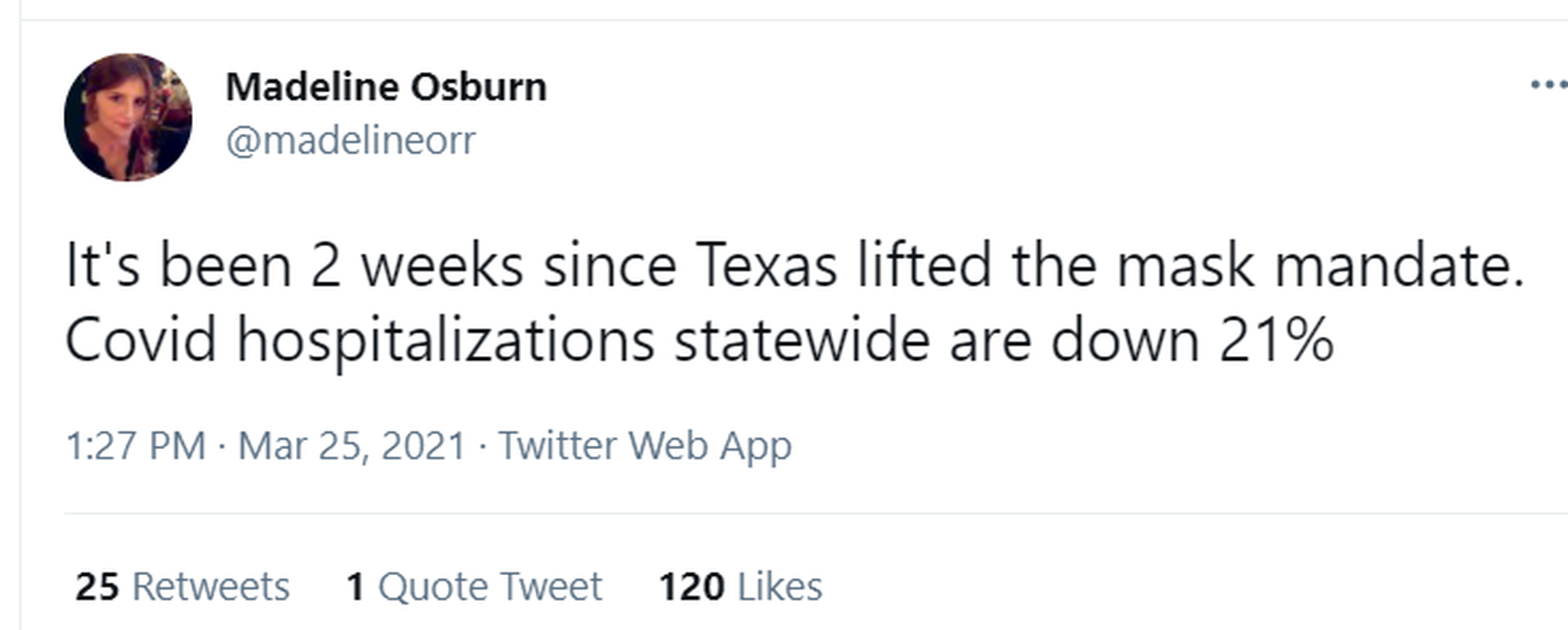Click Madeline Osburn's profile avatar
Viewport: 1568px width, 630px height.
tap(128, 117)
